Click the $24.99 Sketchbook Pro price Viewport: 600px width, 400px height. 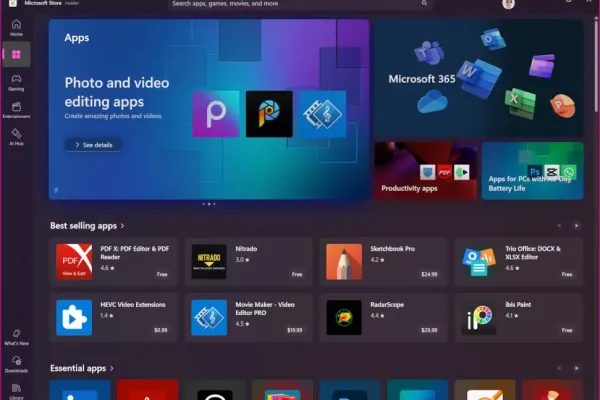(429, 274)
